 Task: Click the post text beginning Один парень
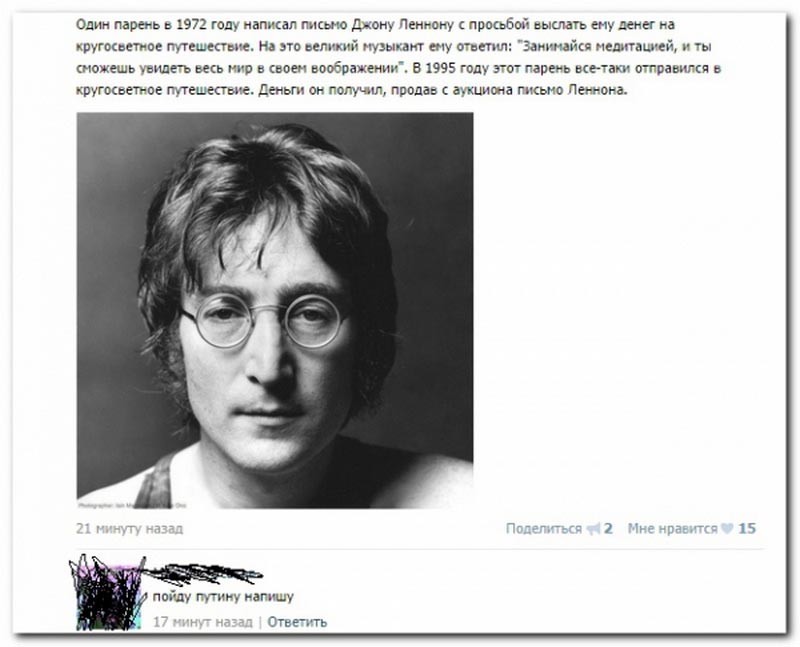click(398, 57)
